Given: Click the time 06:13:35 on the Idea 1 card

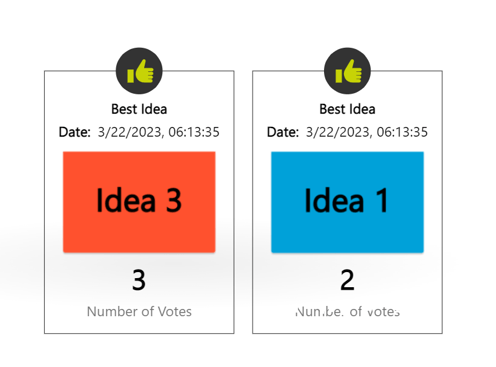Looking at the screenshot, I should pos(402,132).
